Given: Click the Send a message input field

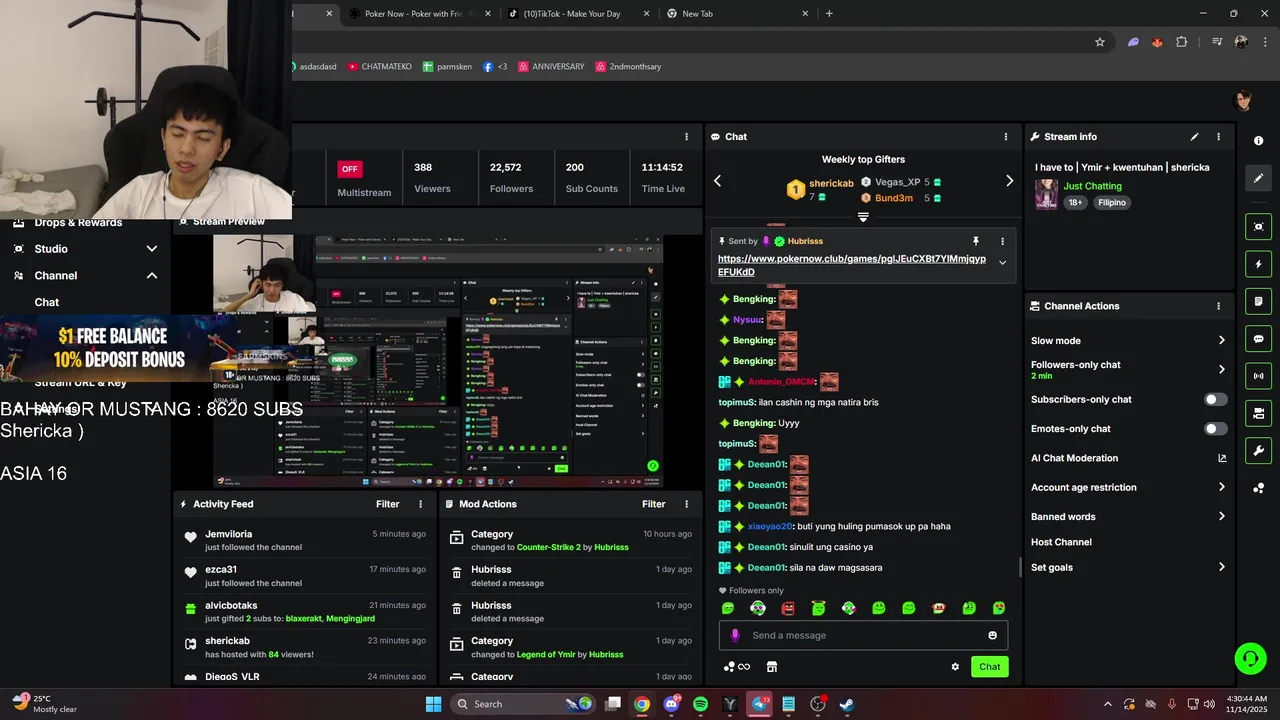Looking at the screenshot, I should point(863,635).
